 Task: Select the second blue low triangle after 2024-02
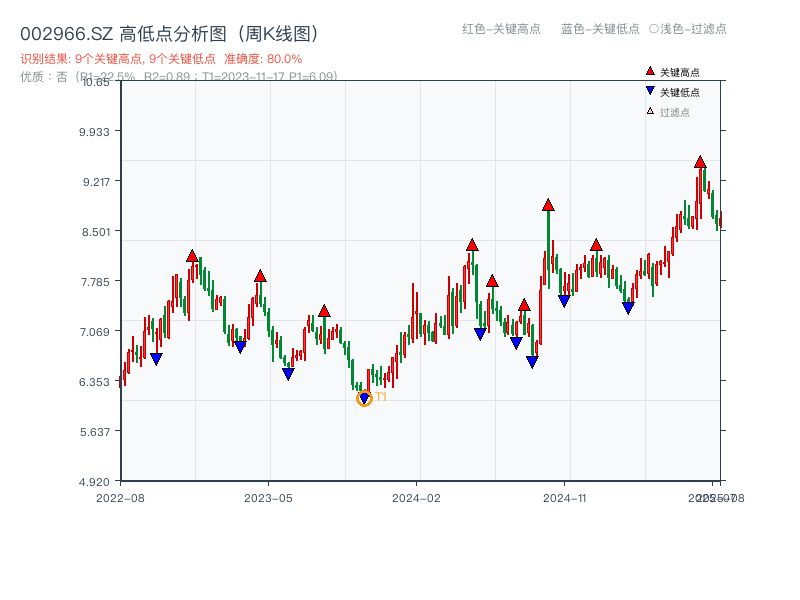click(516, 343)
